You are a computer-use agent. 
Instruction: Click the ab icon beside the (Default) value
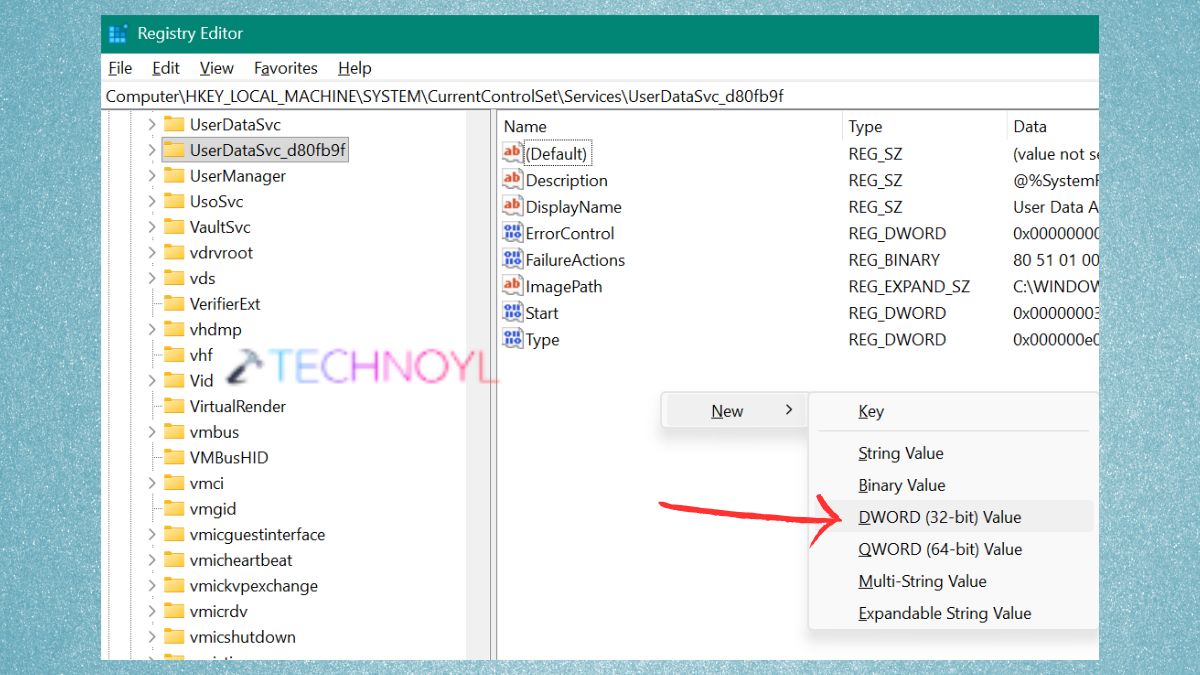point(513,153)
